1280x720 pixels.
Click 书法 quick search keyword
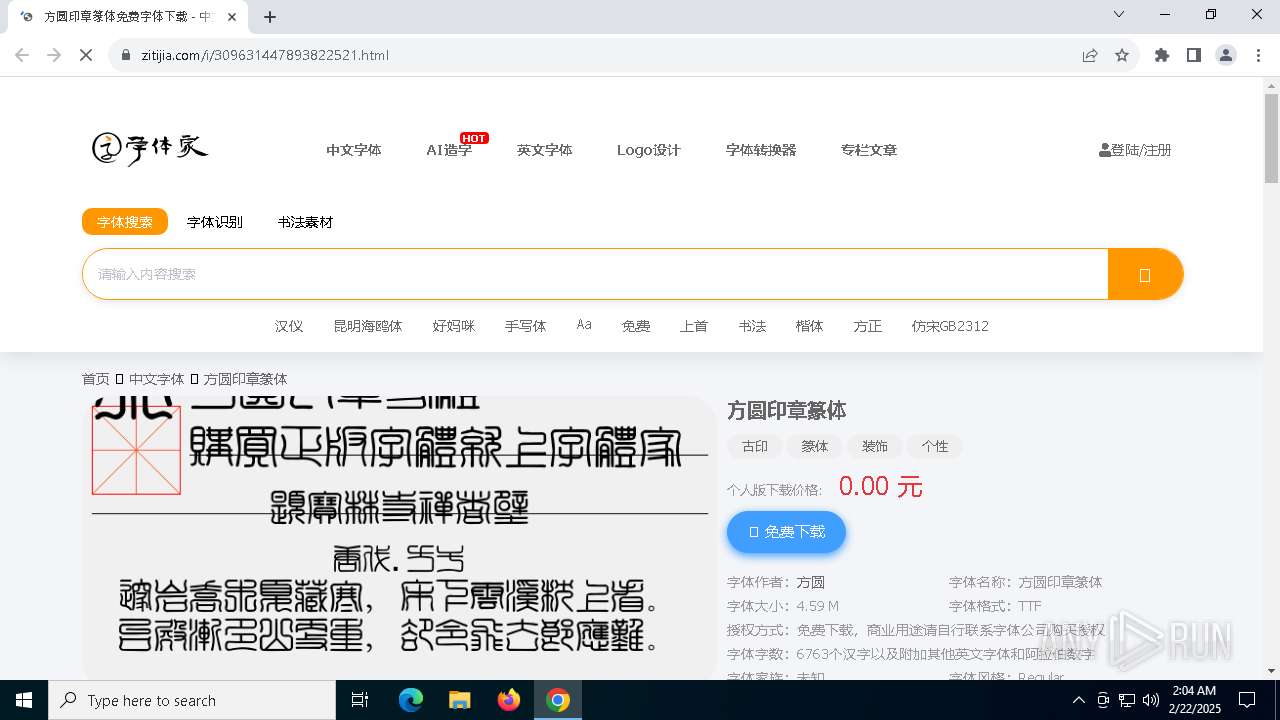(752, 326)
